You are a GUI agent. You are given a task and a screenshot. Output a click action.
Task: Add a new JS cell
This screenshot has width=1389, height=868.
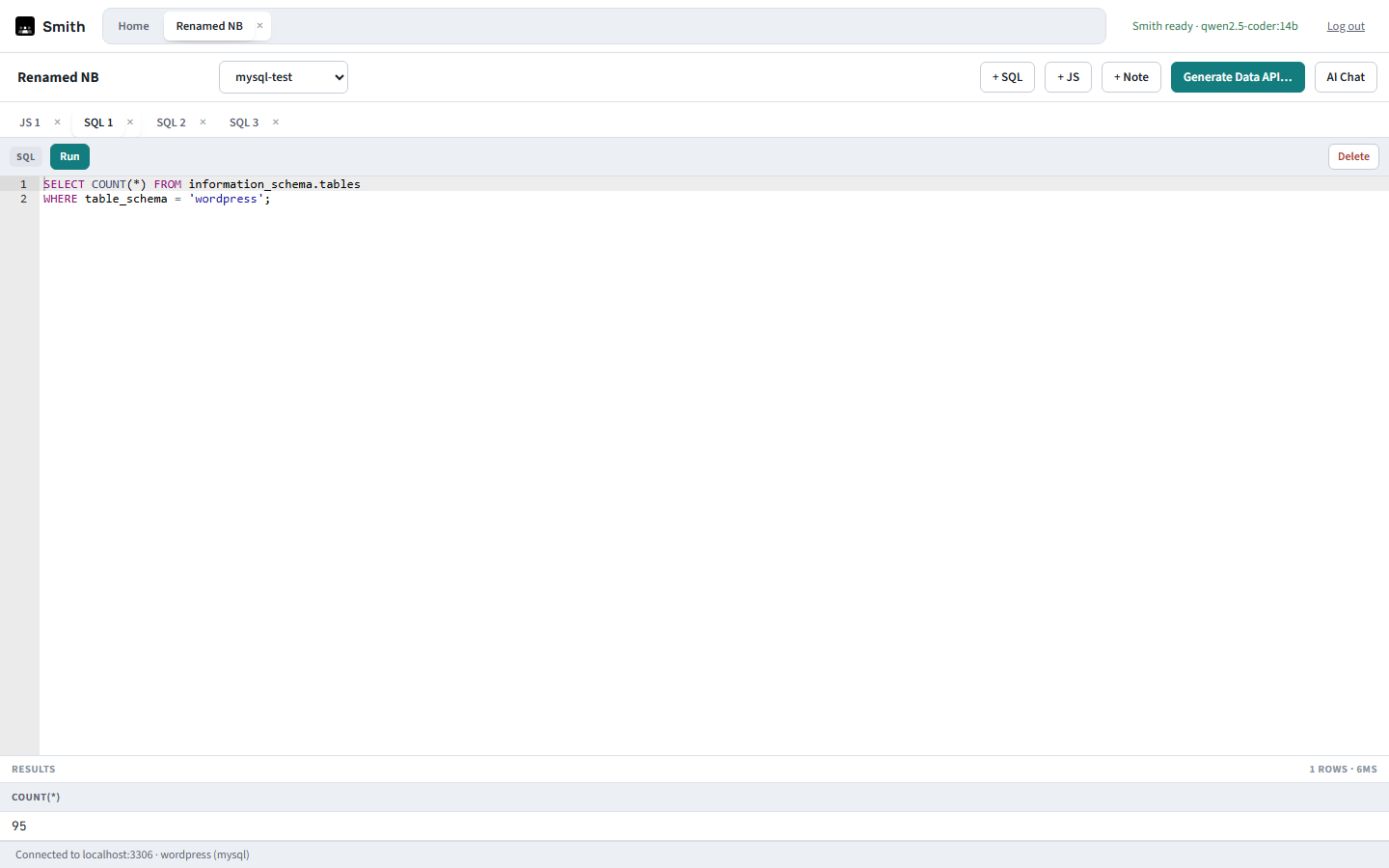1068,77
